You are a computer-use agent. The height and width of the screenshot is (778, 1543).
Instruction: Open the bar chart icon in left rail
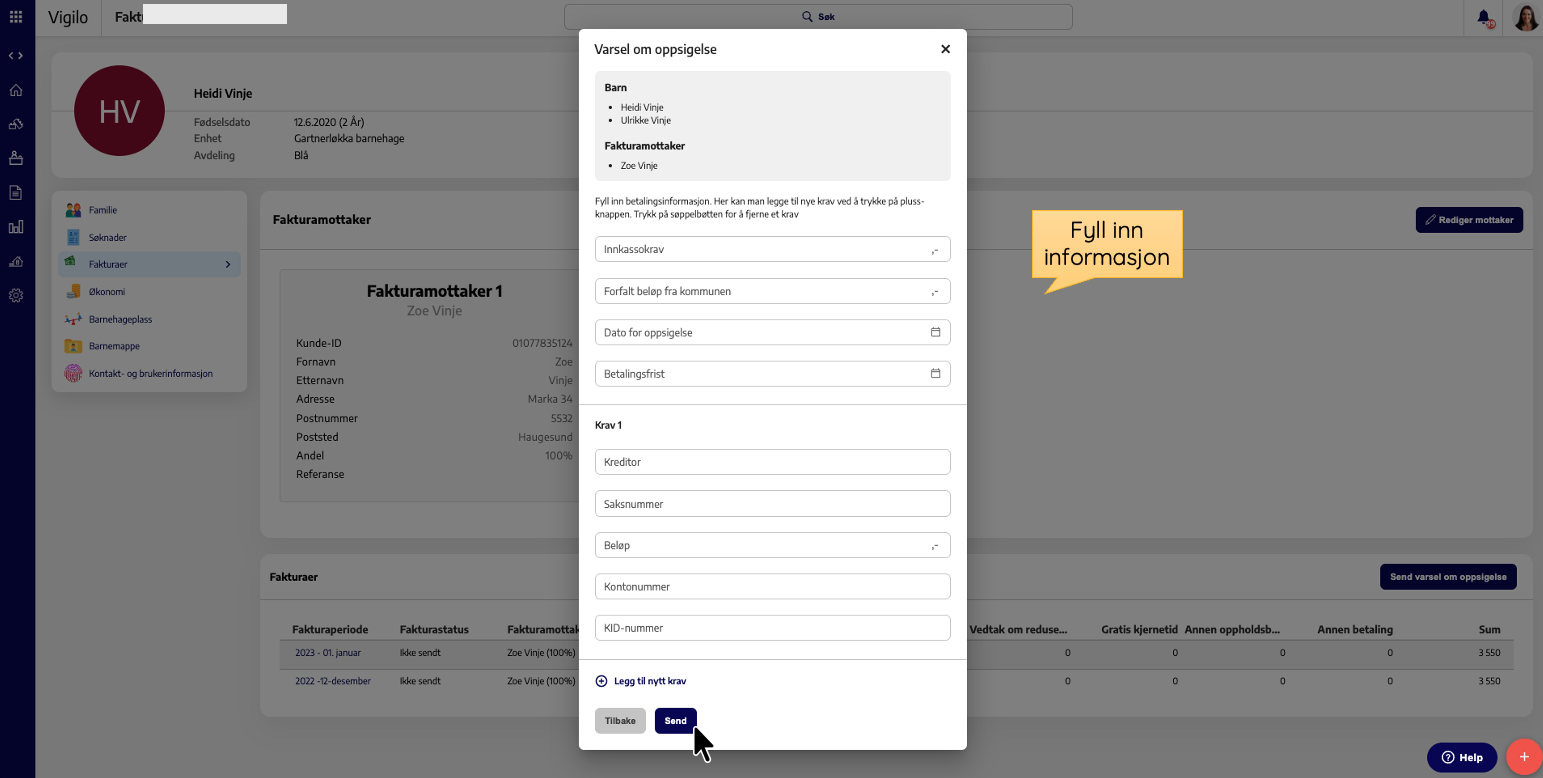tap(16, 227)
